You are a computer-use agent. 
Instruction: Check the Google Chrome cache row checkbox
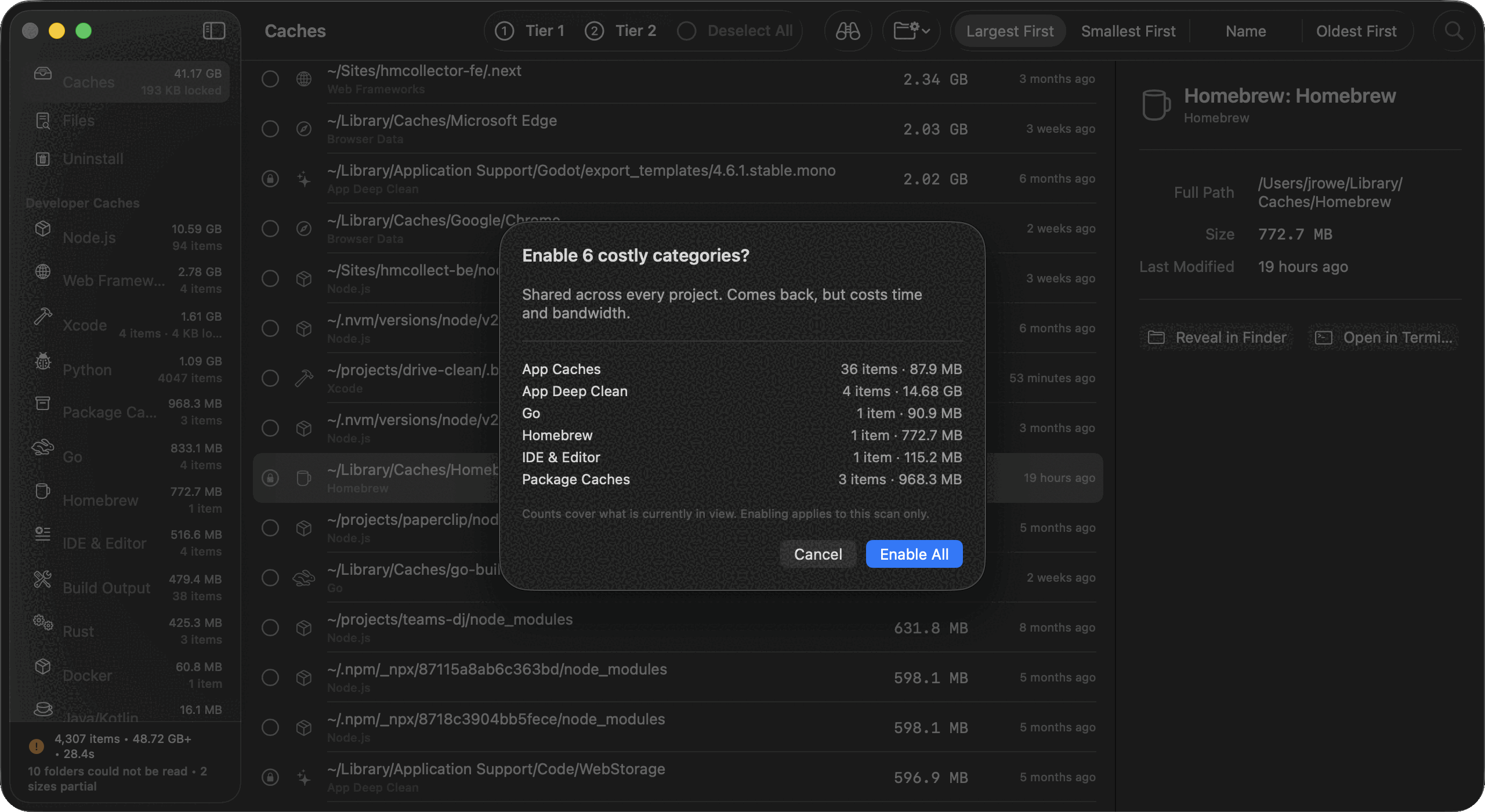(x=270, y=229)
